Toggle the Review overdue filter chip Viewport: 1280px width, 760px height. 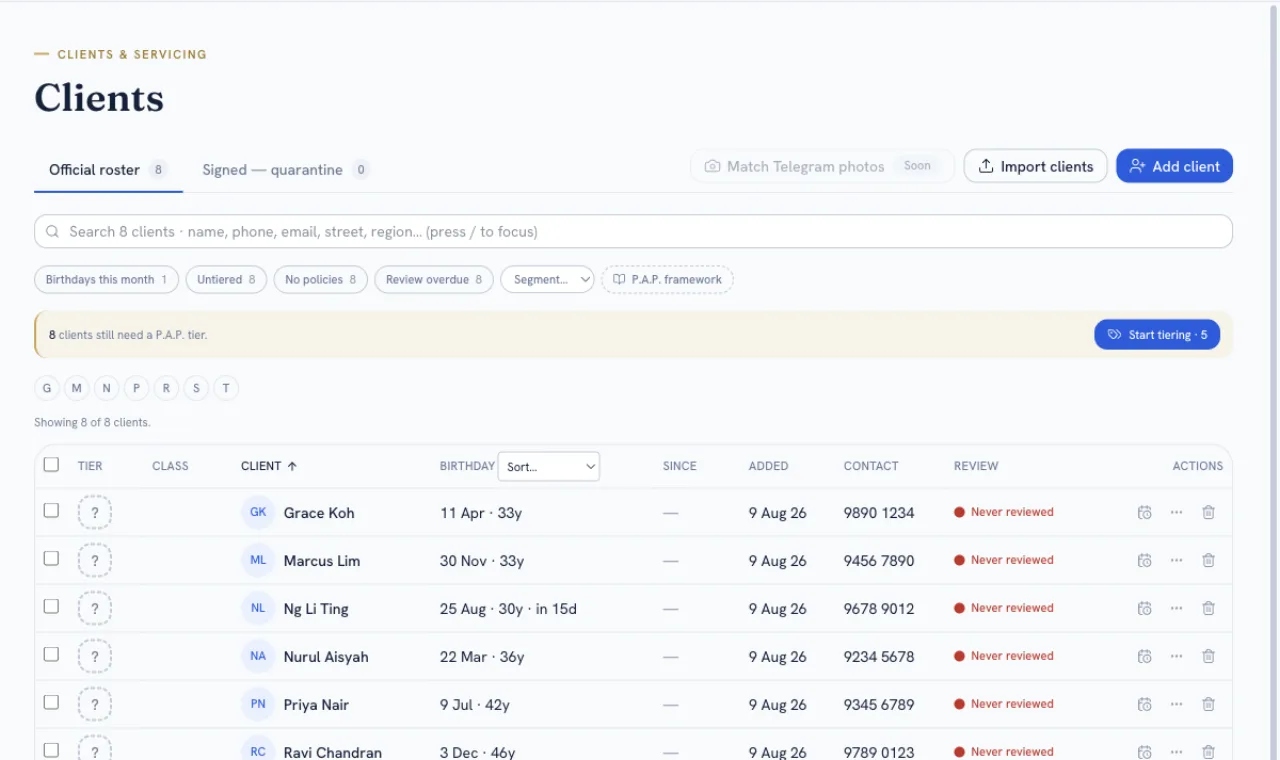point(434,280)
